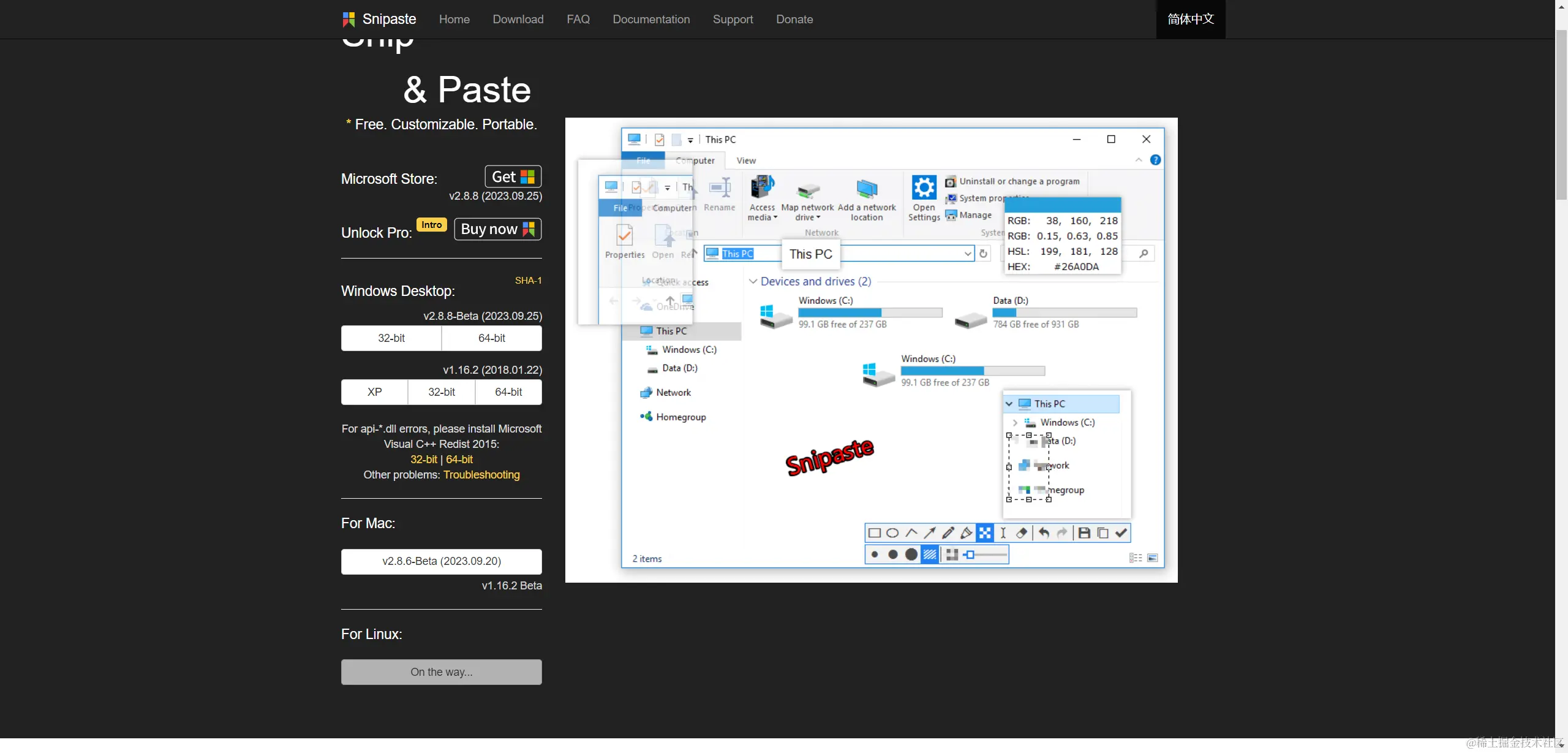Click the checkmark finish icon
Screen dimensions: 1568x753
point(1121,533)
